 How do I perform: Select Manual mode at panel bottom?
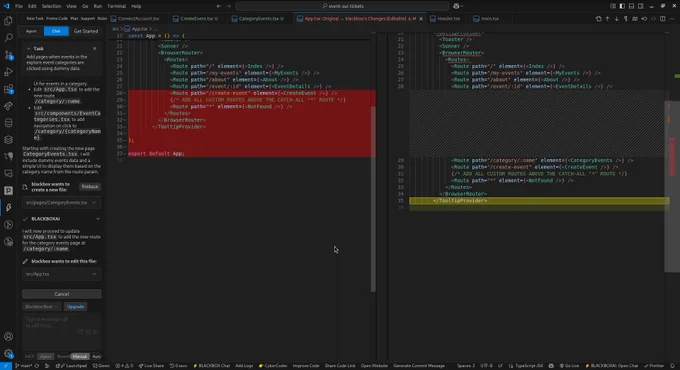click(80, 357)
